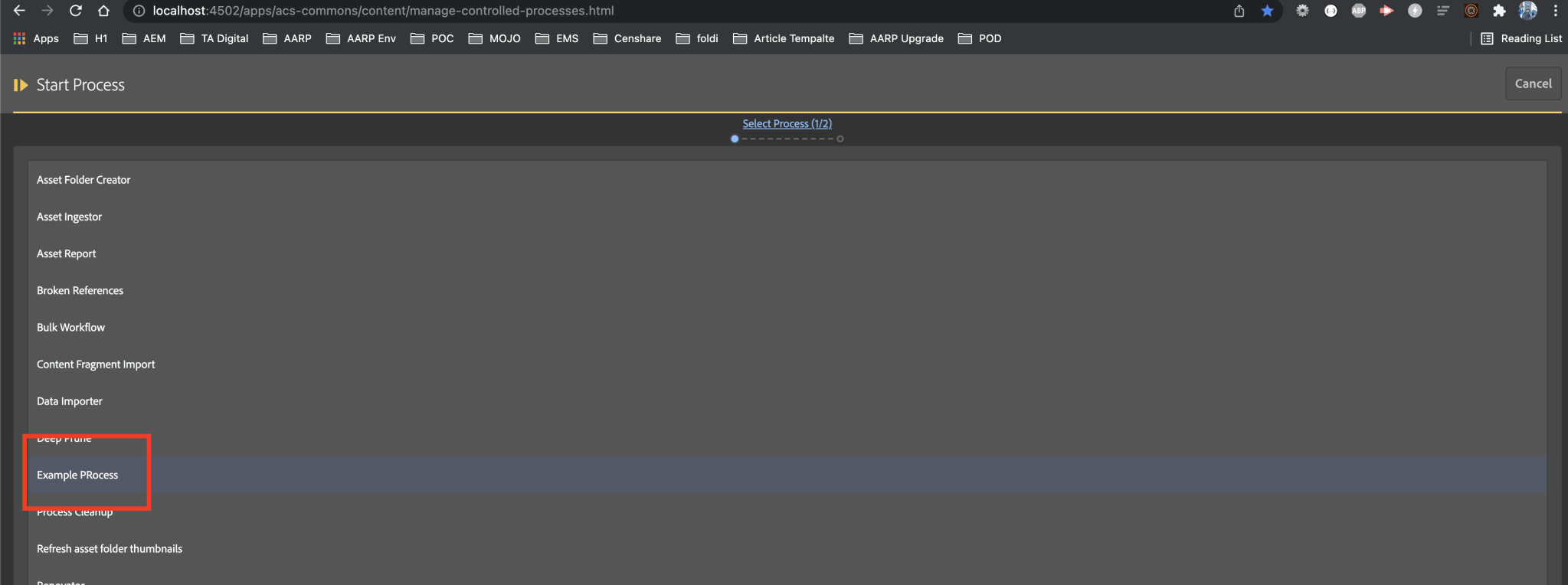Click the second step dot in wizard progress
The height and width of the screenshot is (585, 1568).
(840, 139)
